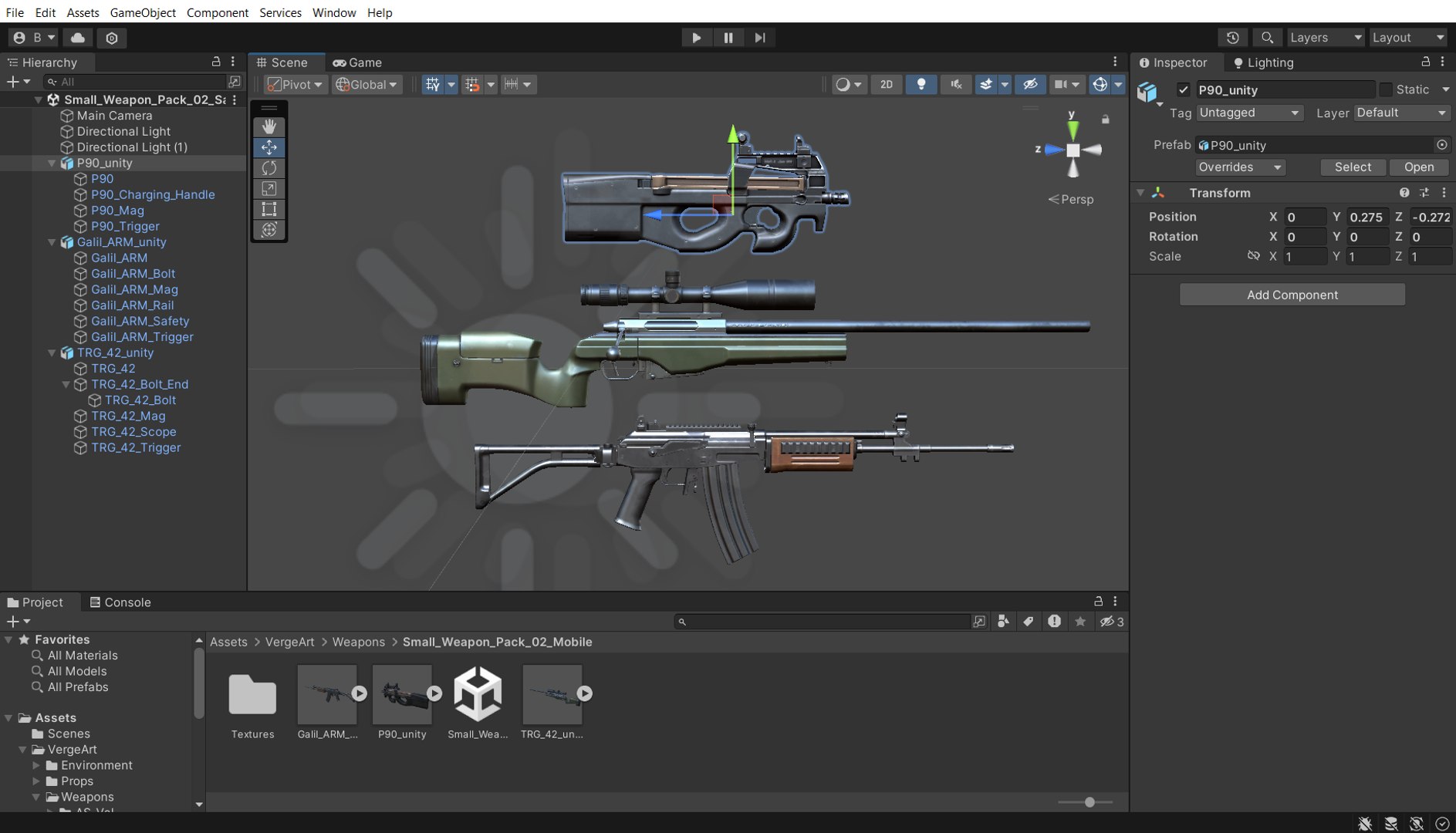This screenshot has height=833, width=1456.
Task: Open the Component menu
Action: (x=217, y=12)
